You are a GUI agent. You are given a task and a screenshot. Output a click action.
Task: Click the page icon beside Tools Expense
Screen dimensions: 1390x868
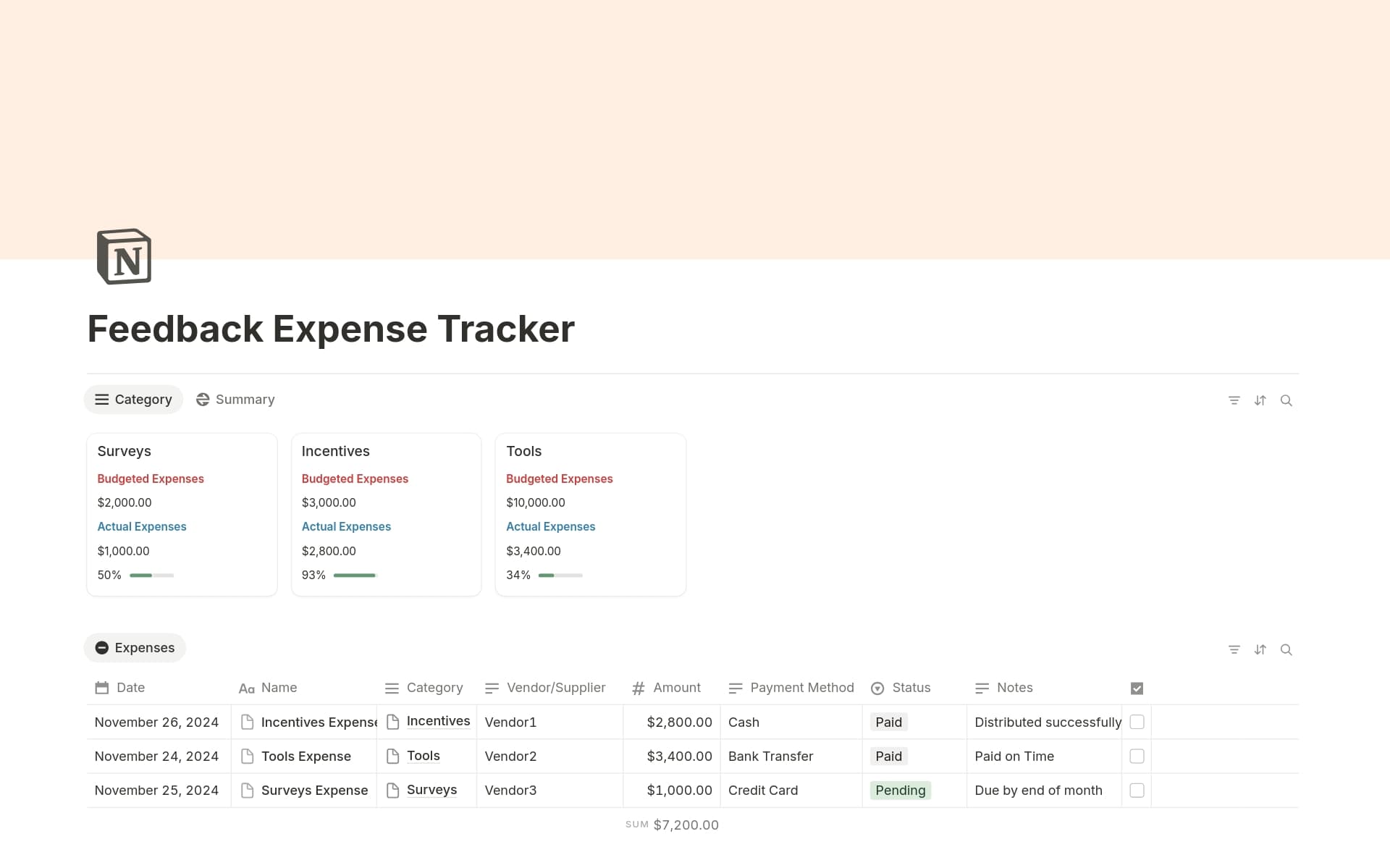(247, 756)
